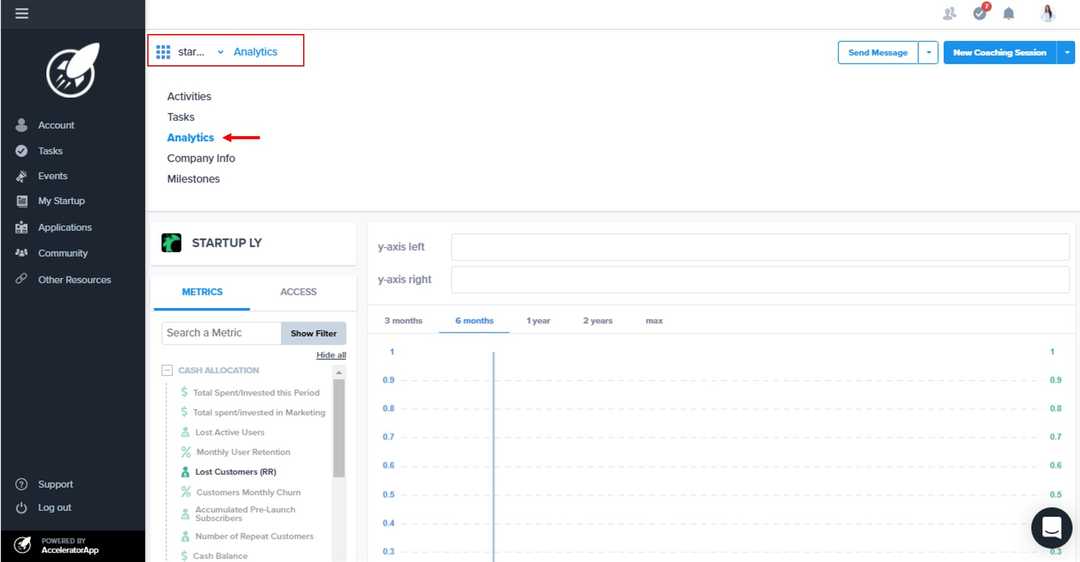
Task: Open the chat widget bubble
Action: click(1051, 528)
